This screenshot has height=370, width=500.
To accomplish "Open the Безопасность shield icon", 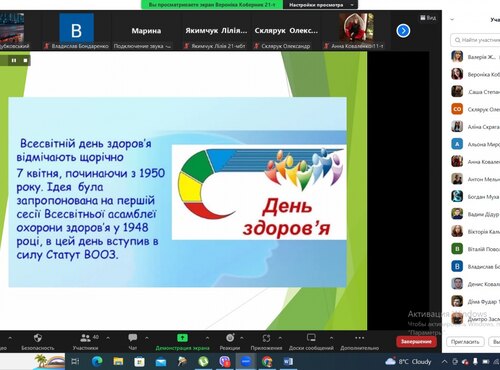I will tap(38, 338).
